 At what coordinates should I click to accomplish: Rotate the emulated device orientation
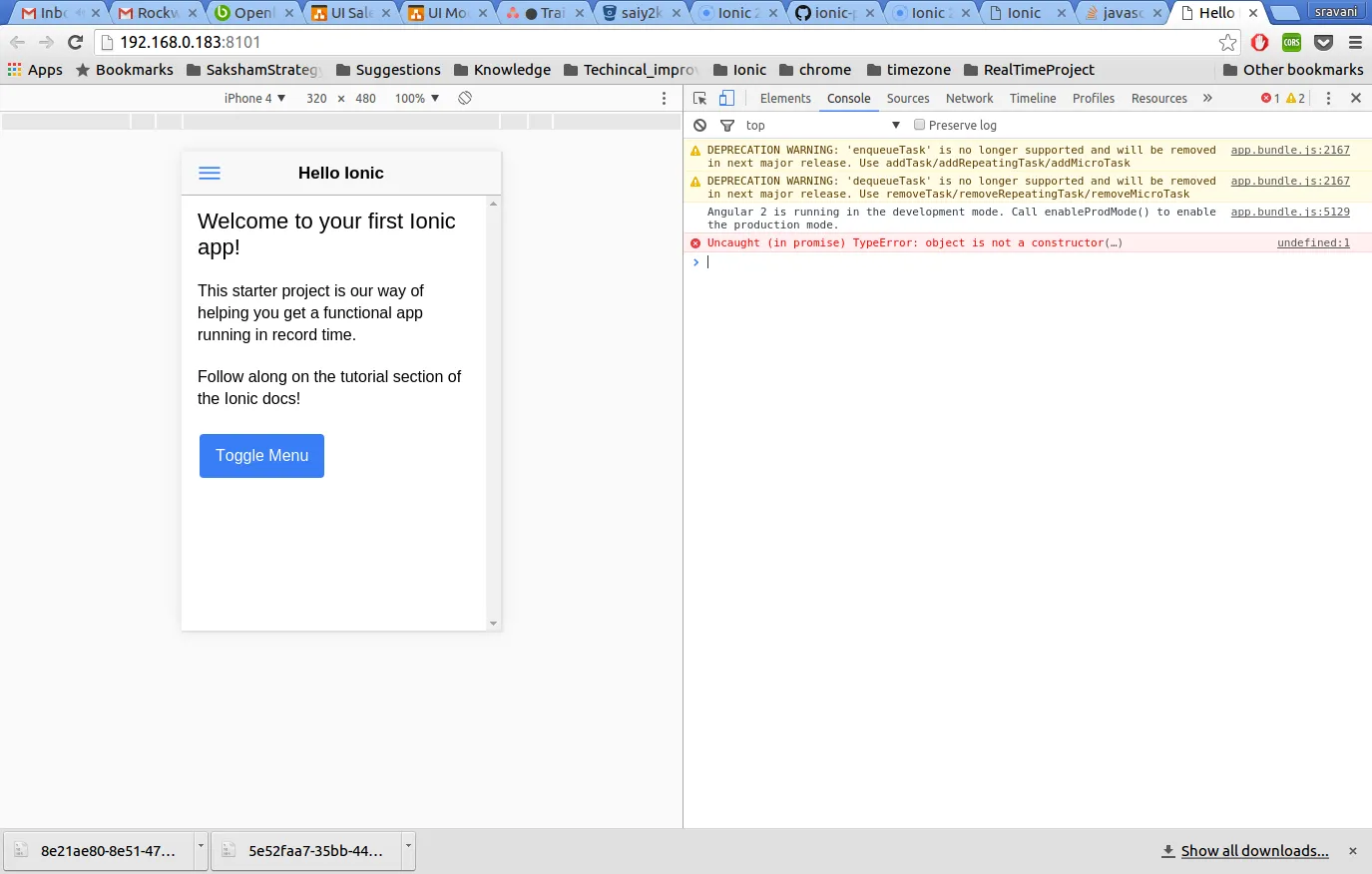pos(465,98)
